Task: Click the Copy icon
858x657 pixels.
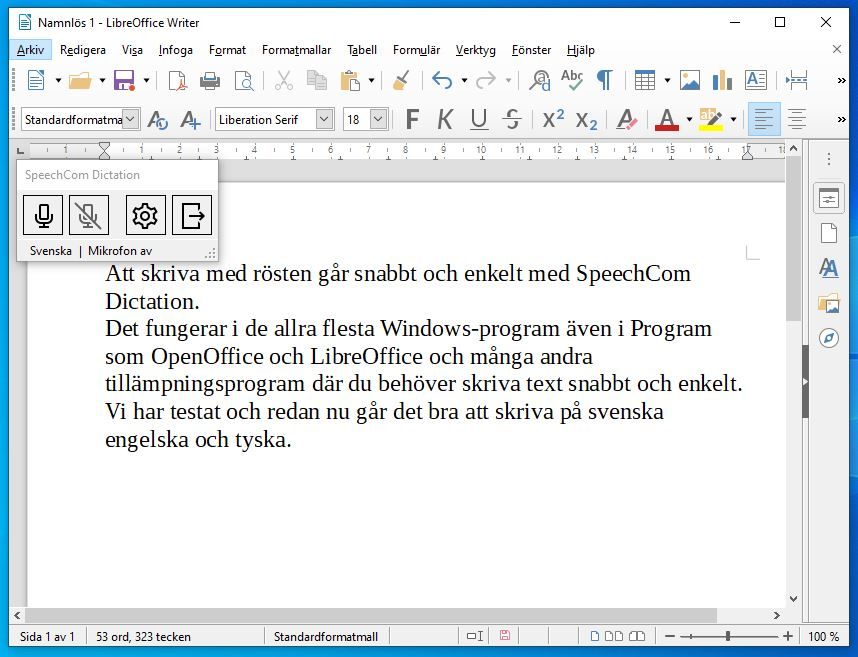Action: [x=316, y=81]
